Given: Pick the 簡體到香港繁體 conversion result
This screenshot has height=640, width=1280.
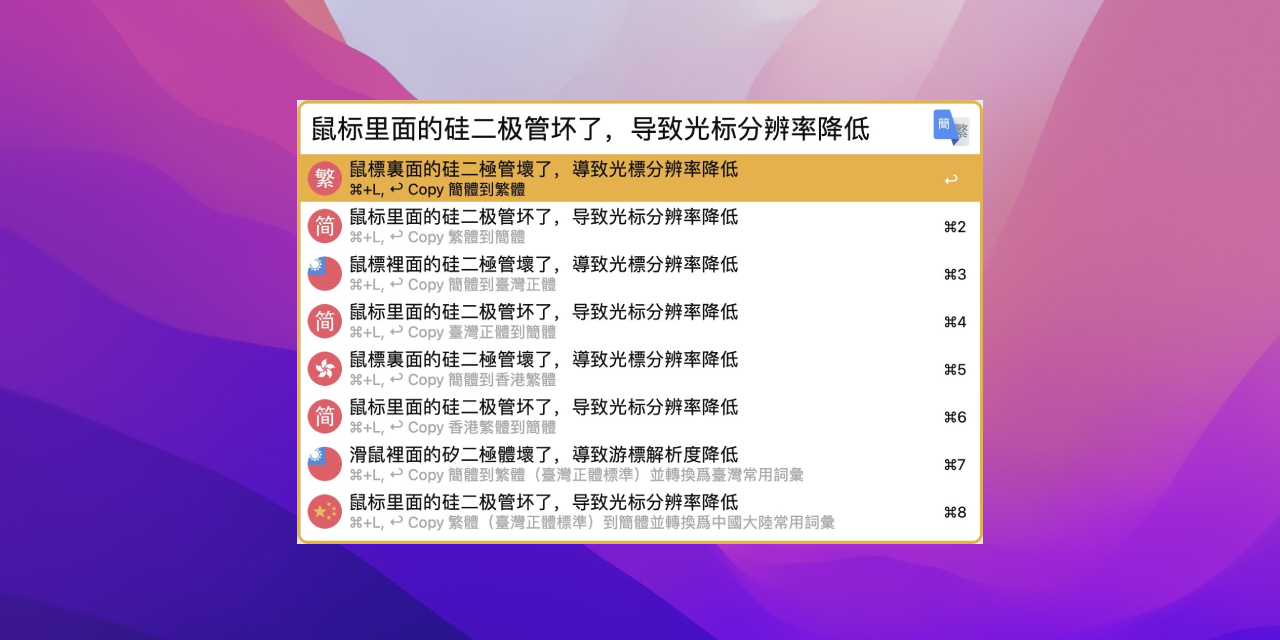Looking at the screenshot, I should 640,369.
